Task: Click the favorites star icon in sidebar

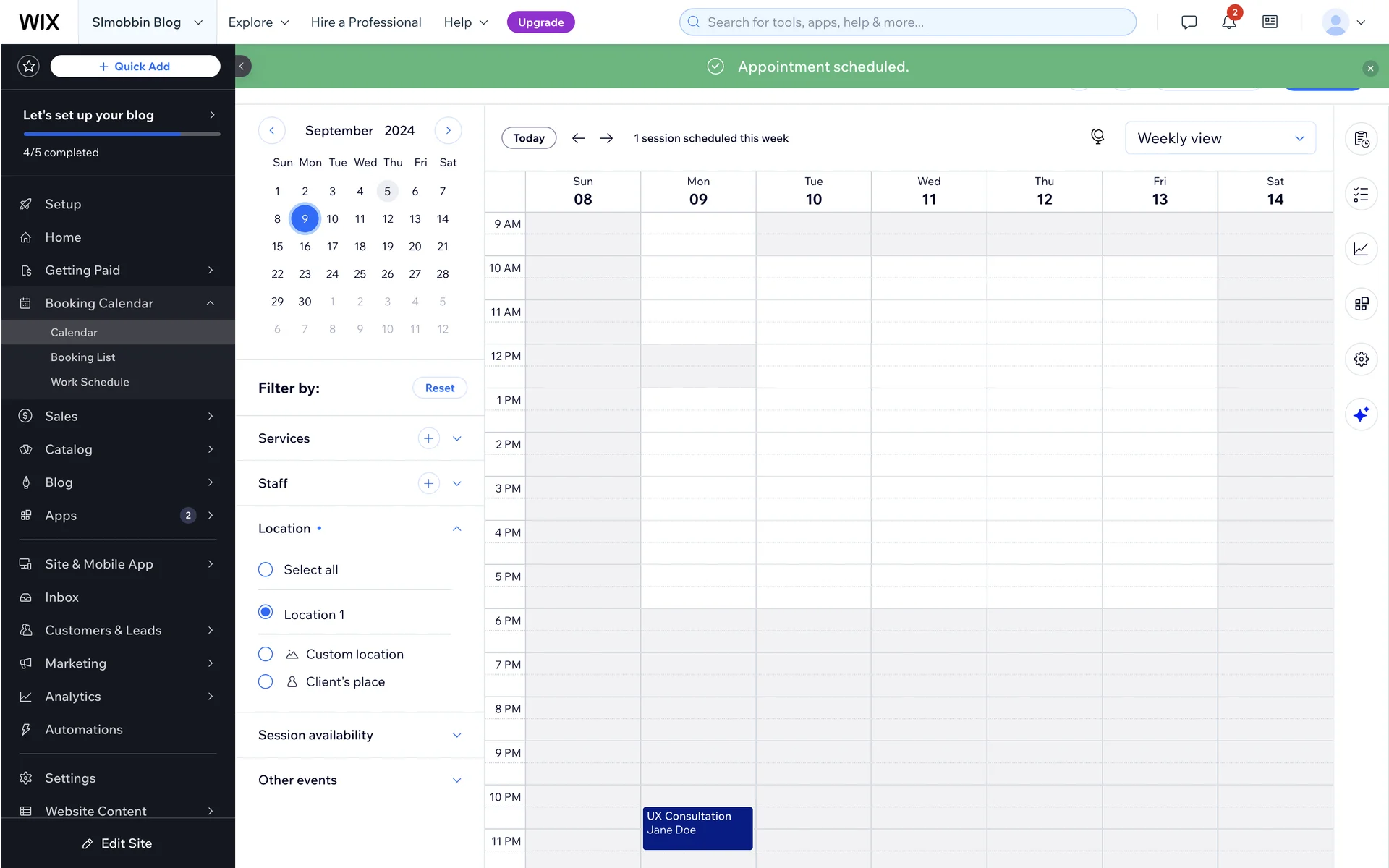Action: 29,67
